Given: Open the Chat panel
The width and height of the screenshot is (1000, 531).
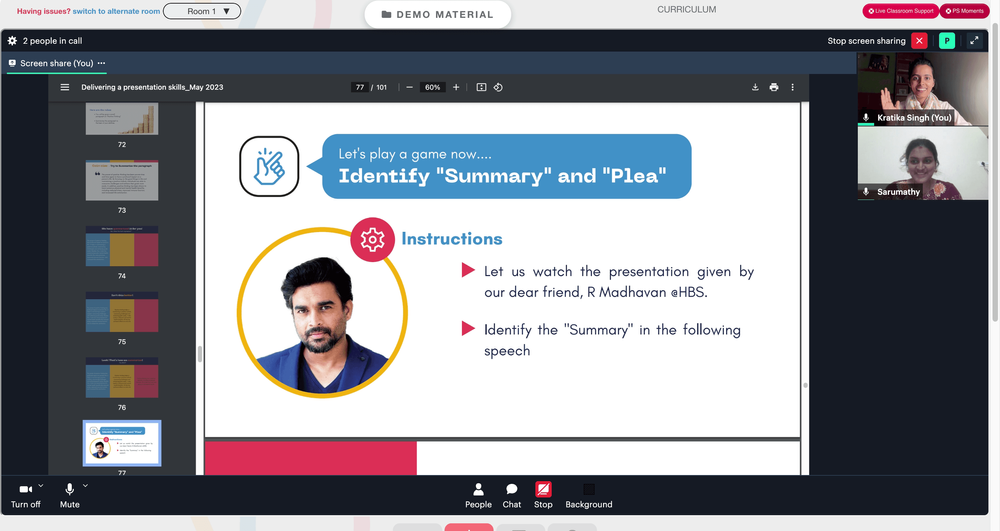Looking at the screenshot, I should click(511, 495).
